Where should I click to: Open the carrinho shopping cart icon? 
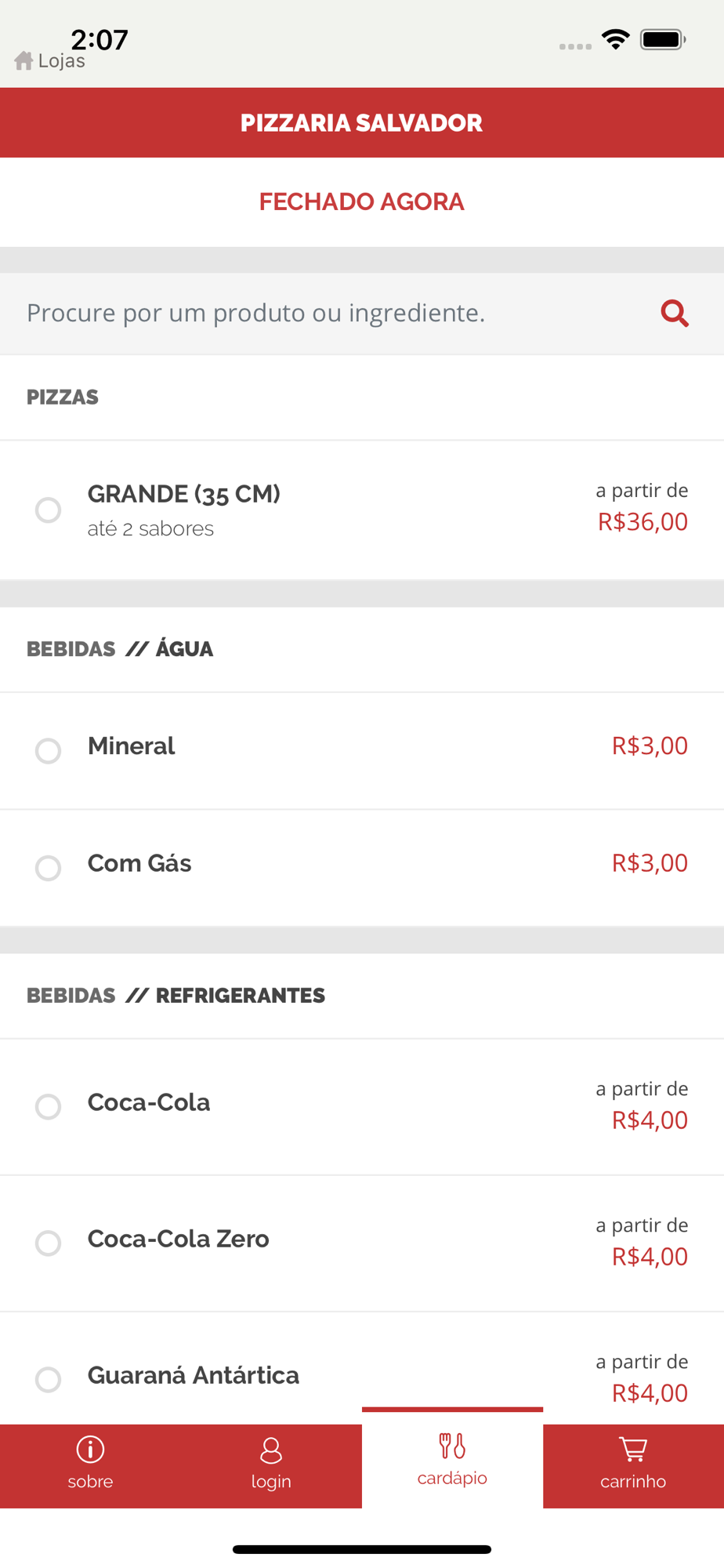tap(633, 1450)
